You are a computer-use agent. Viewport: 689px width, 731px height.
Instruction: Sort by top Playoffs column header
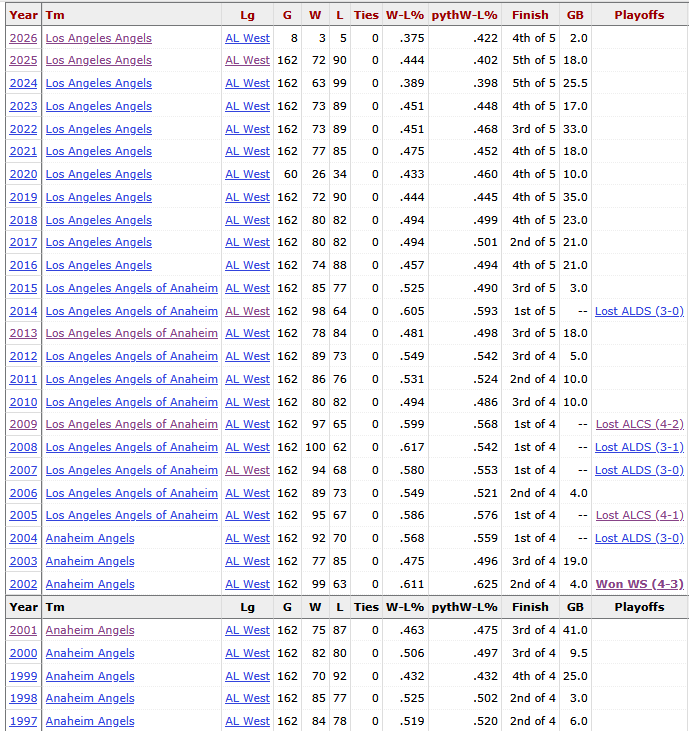pyautogui.click(x=639, y=15)
